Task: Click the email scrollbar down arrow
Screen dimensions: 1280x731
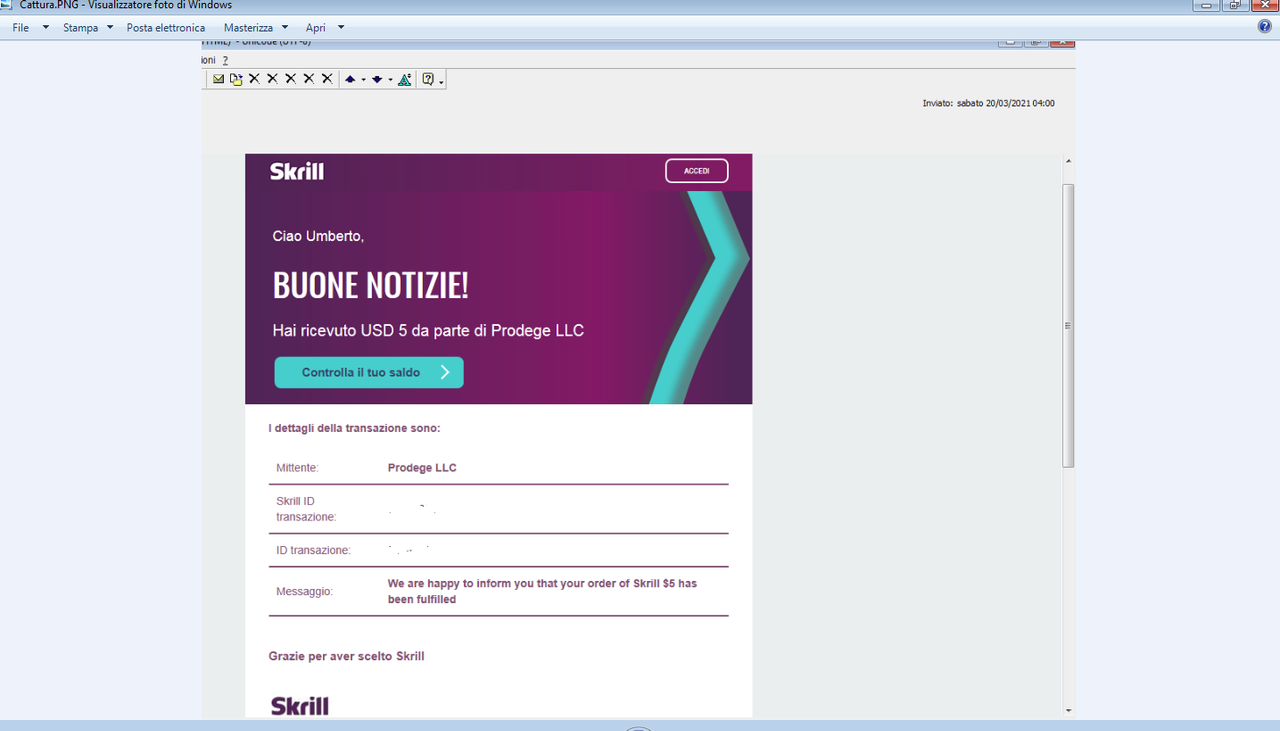Action: pyautogui.click(x=1068, y=710)
